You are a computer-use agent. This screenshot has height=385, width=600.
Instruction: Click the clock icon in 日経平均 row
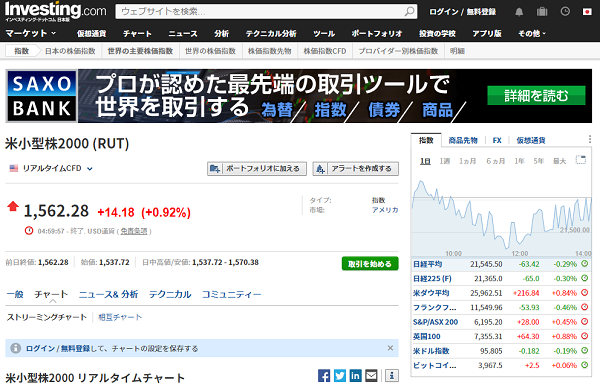(x=585, y=264)
